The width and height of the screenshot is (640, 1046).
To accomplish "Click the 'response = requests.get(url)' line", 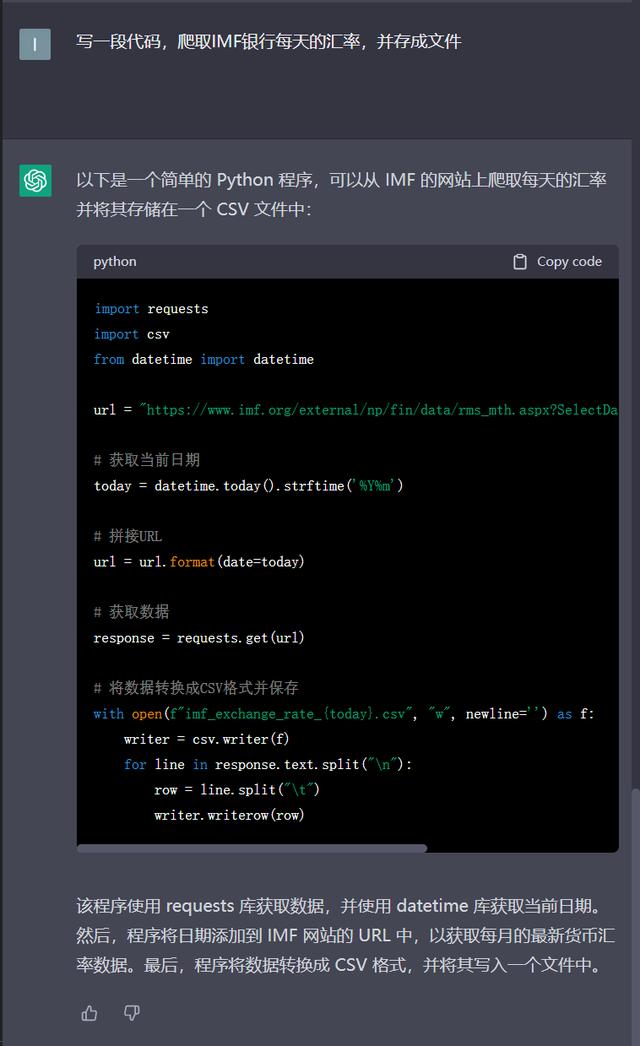I will [199, 638].
